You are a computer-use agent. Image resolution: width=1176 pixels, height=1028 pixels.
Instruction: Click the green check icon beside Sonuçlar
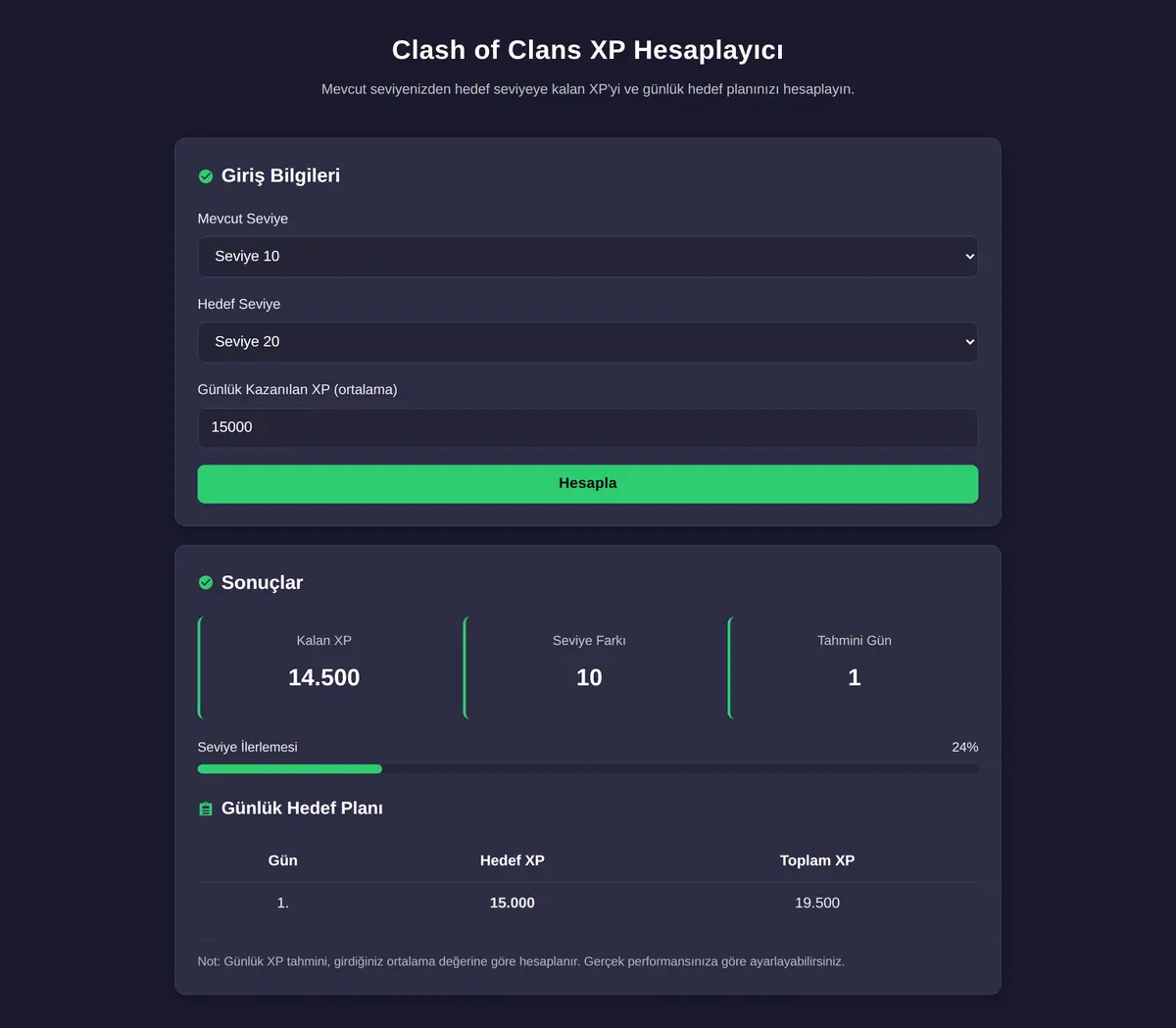pyautogui.click(x=206, y=583)
